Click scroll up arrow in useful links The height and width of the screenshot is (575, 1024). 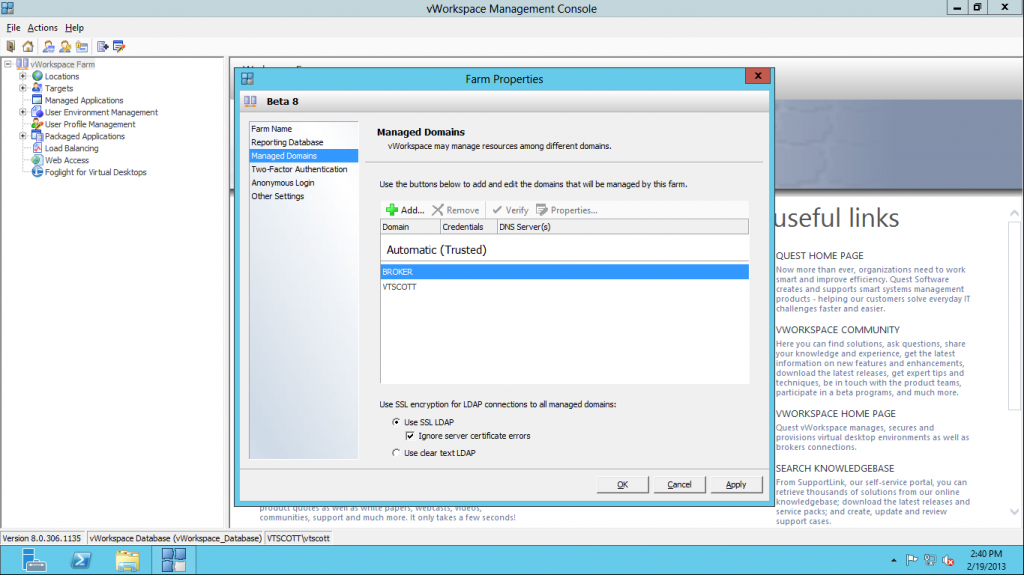point(1014,213)
